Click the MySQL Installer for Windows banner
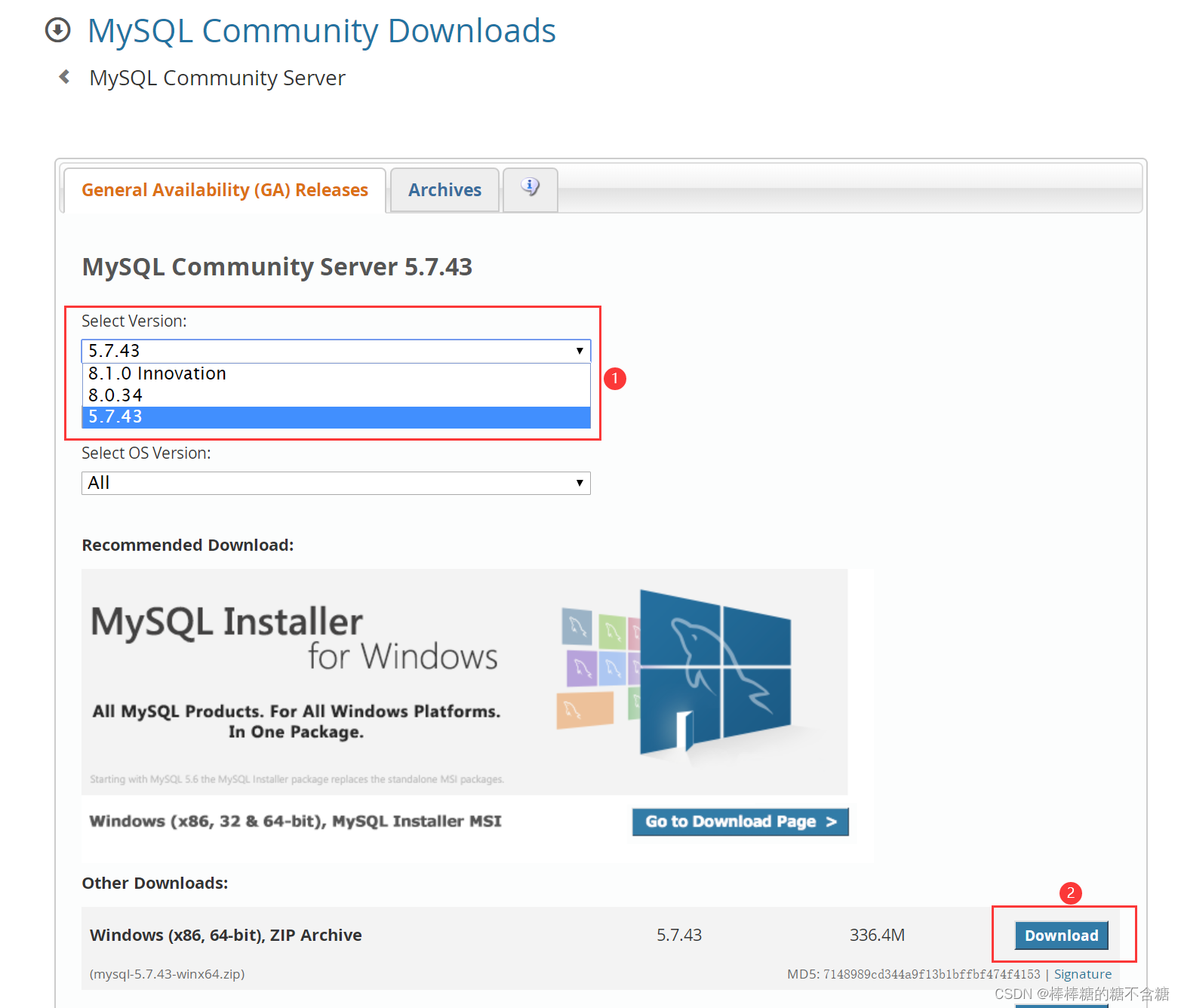This screenshot has height=1008, width=1181. (465, 681)
